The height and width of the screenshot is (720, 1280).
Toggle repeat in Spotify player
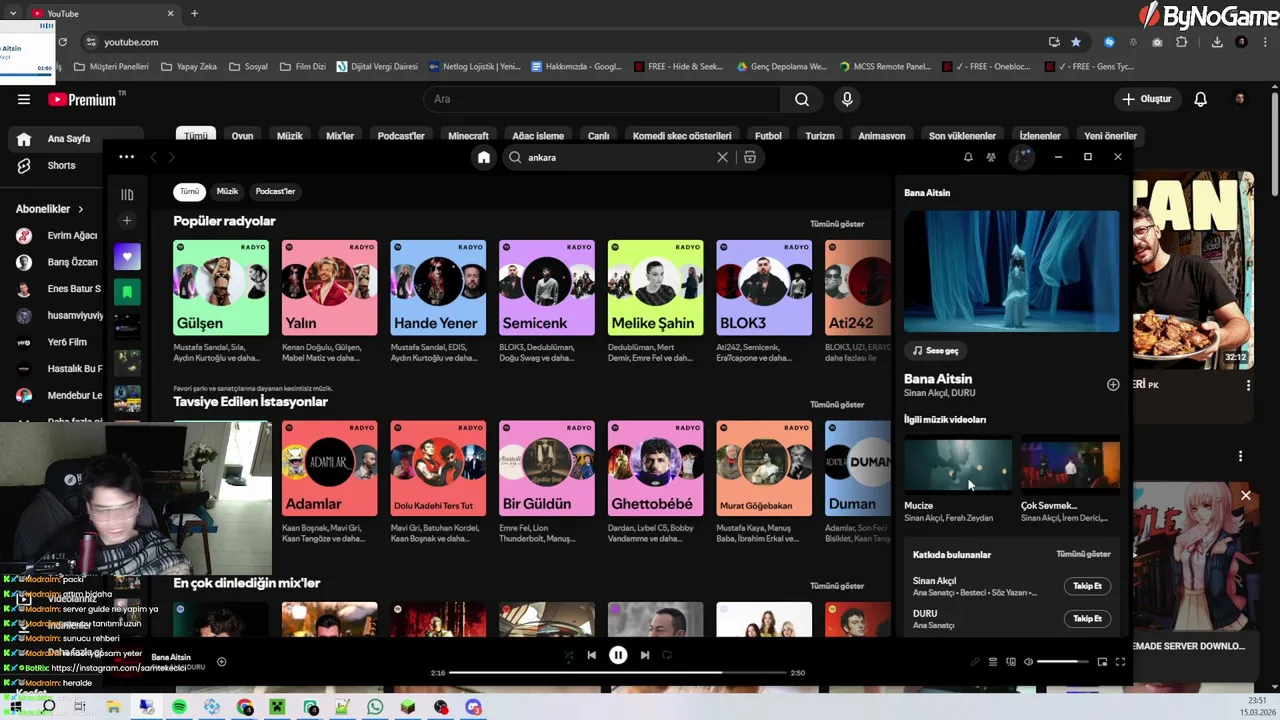click(668, 655)
